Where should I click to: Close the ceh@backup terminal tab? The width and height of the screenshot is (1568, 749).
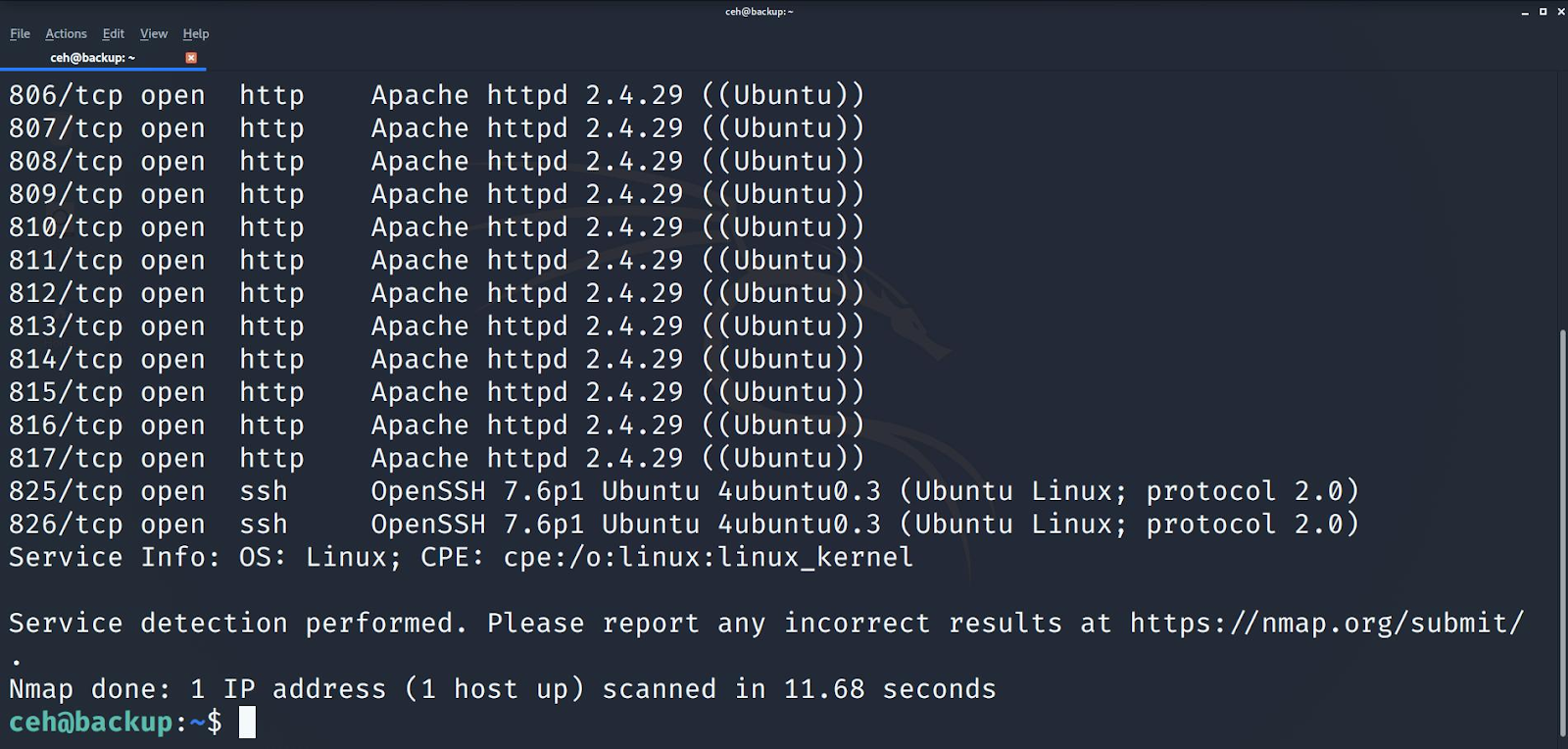click(191, 58)
